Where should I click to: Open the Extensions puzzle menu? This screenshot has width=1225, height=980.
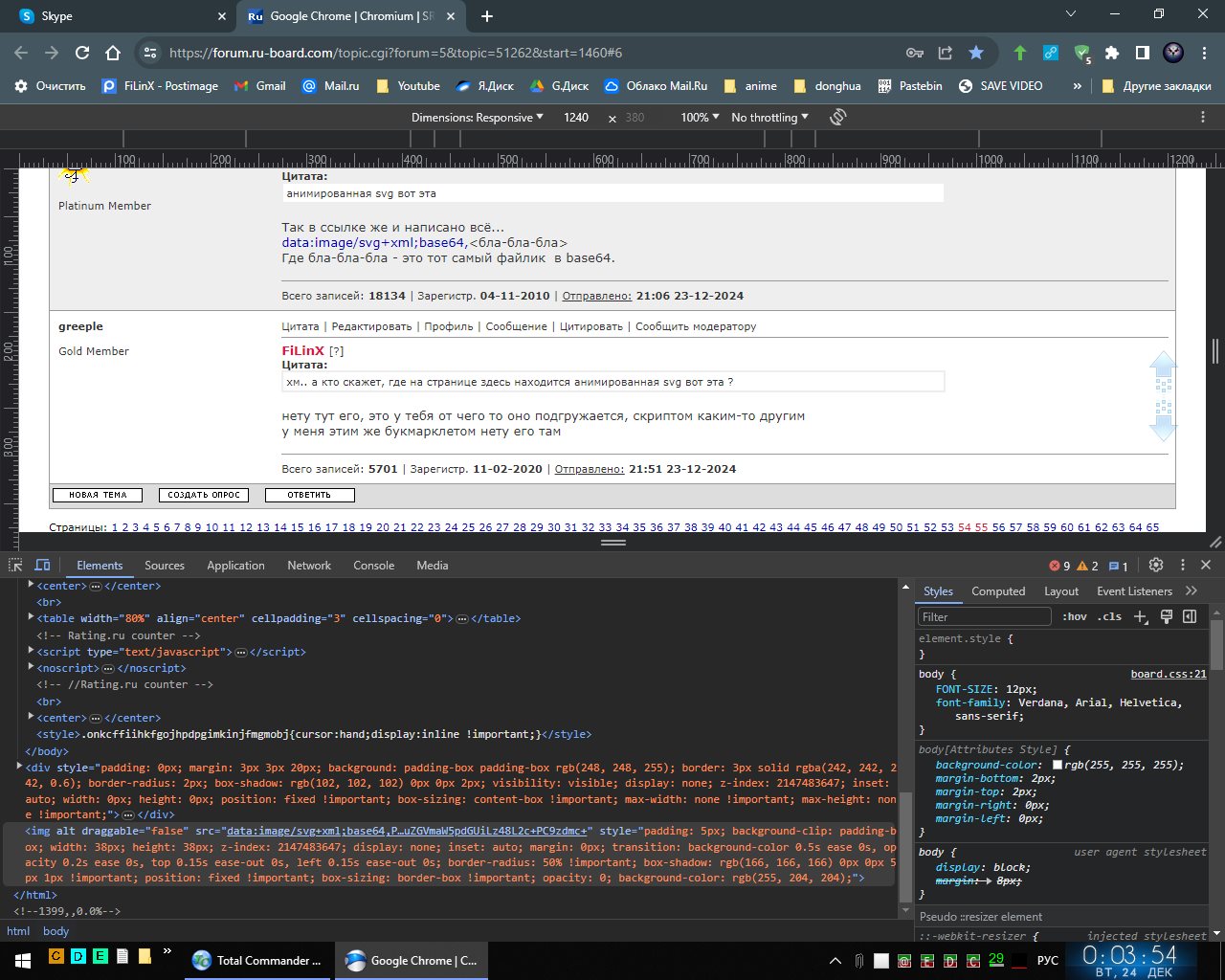[1112, 53]
